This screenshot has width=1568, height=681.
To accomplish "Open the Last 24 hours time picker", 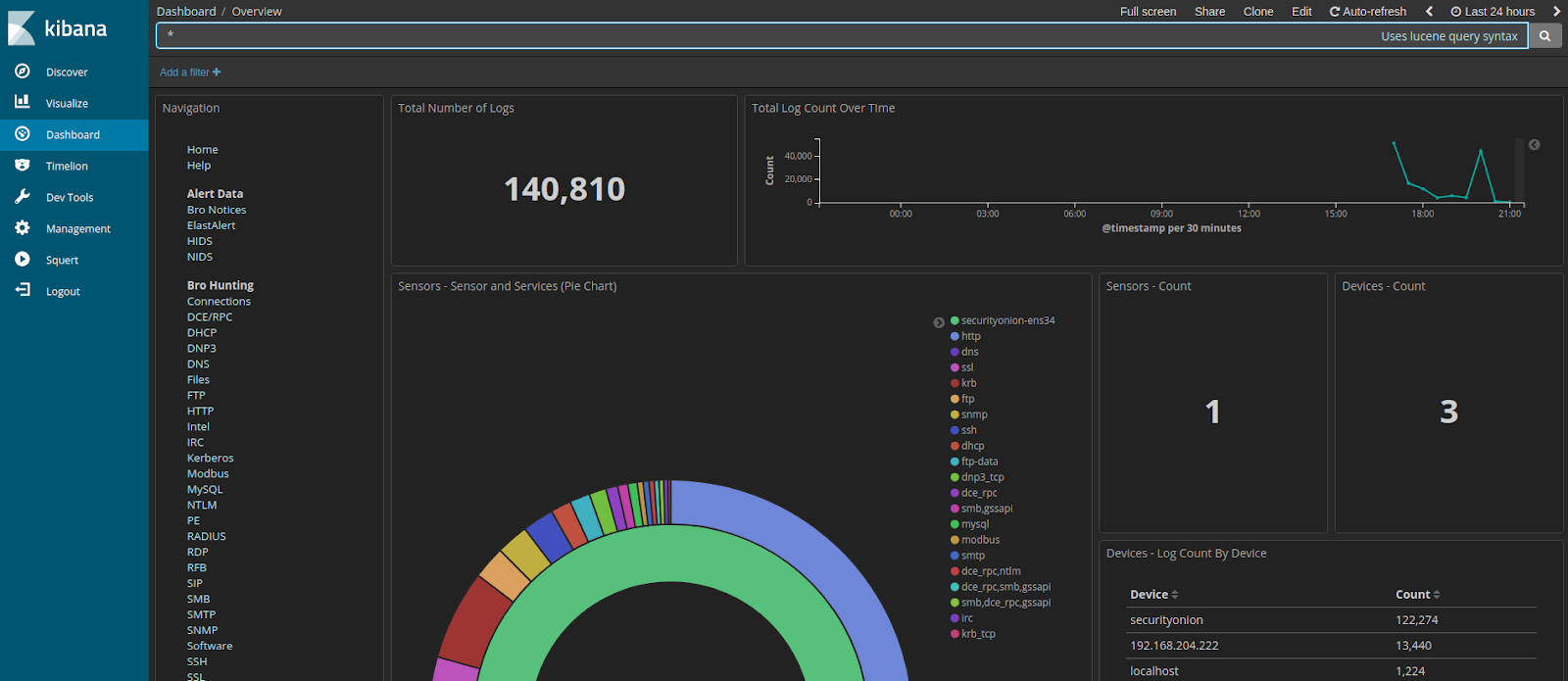I will tap(1493, 12).
